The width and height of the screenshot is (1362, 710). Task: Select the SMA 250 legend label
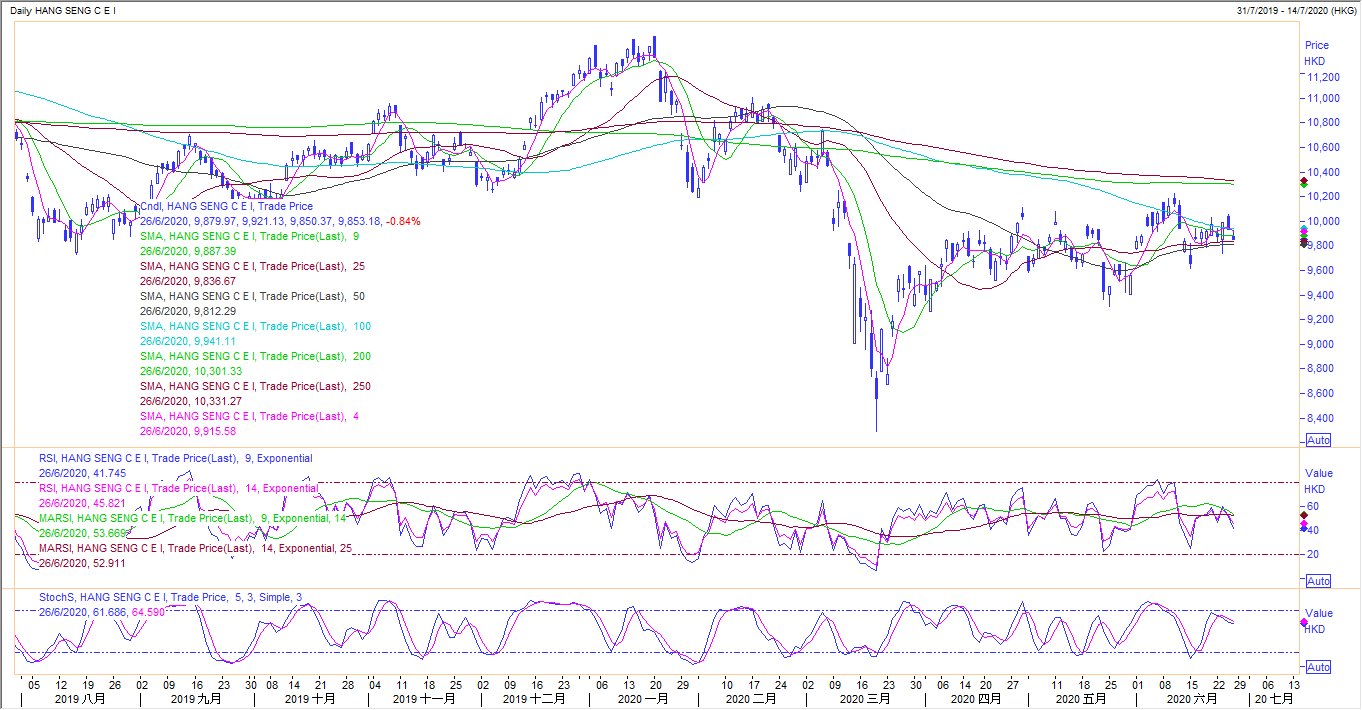[255, 386]
